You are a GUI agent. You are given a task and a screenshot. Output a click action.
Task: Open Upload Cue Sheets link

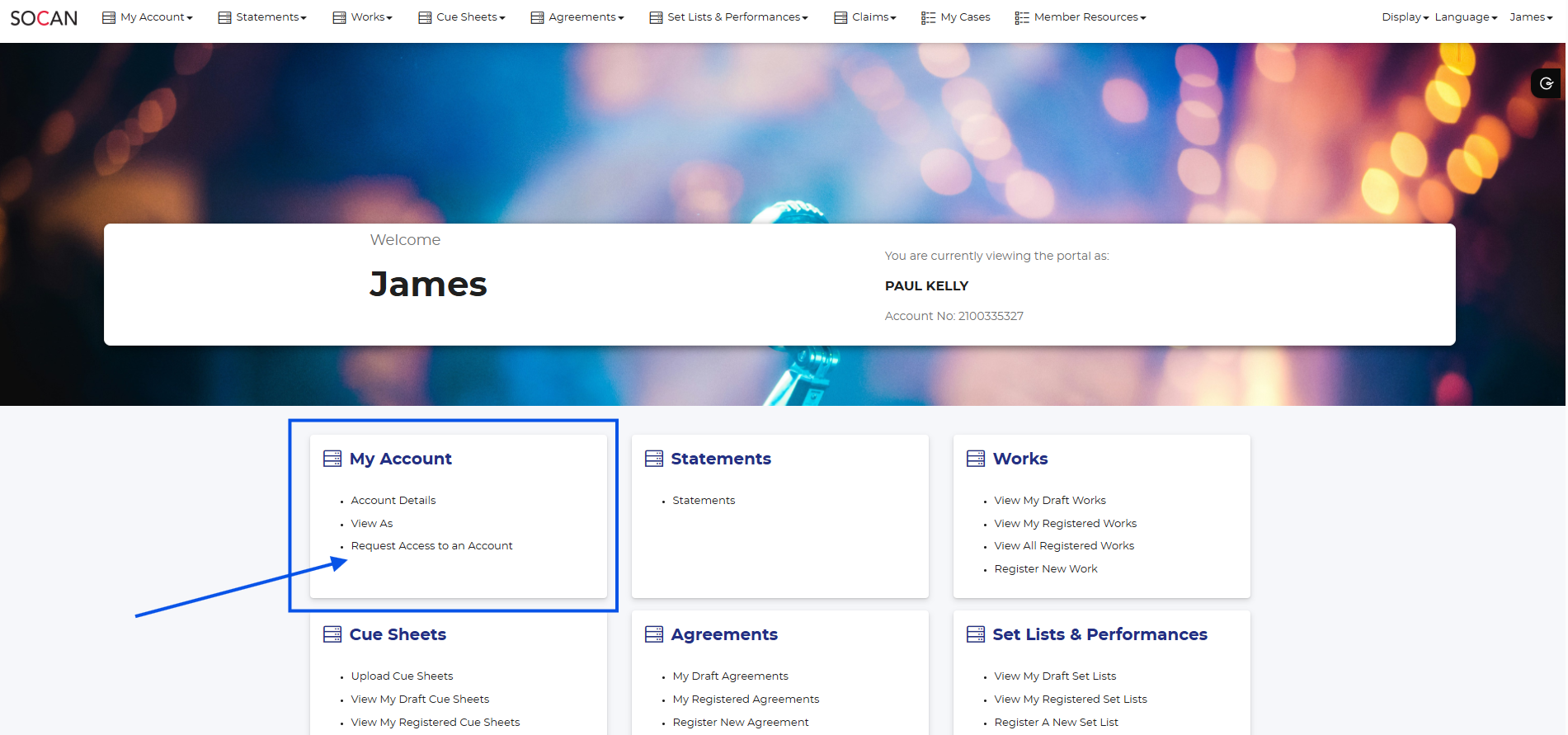pyautogui.click(x=402, y=676)
